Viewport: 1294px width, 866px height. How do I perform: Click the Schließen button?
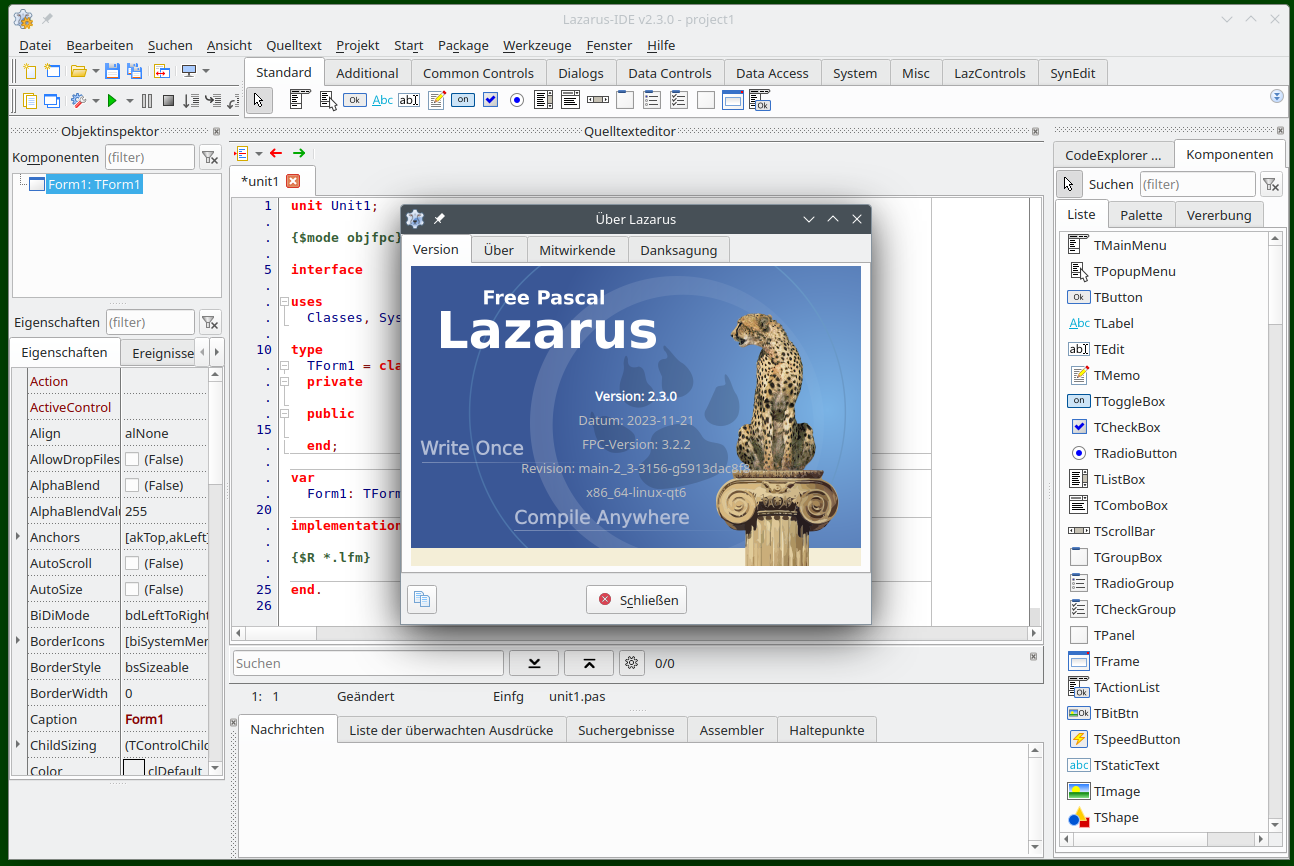coord(637,600)
